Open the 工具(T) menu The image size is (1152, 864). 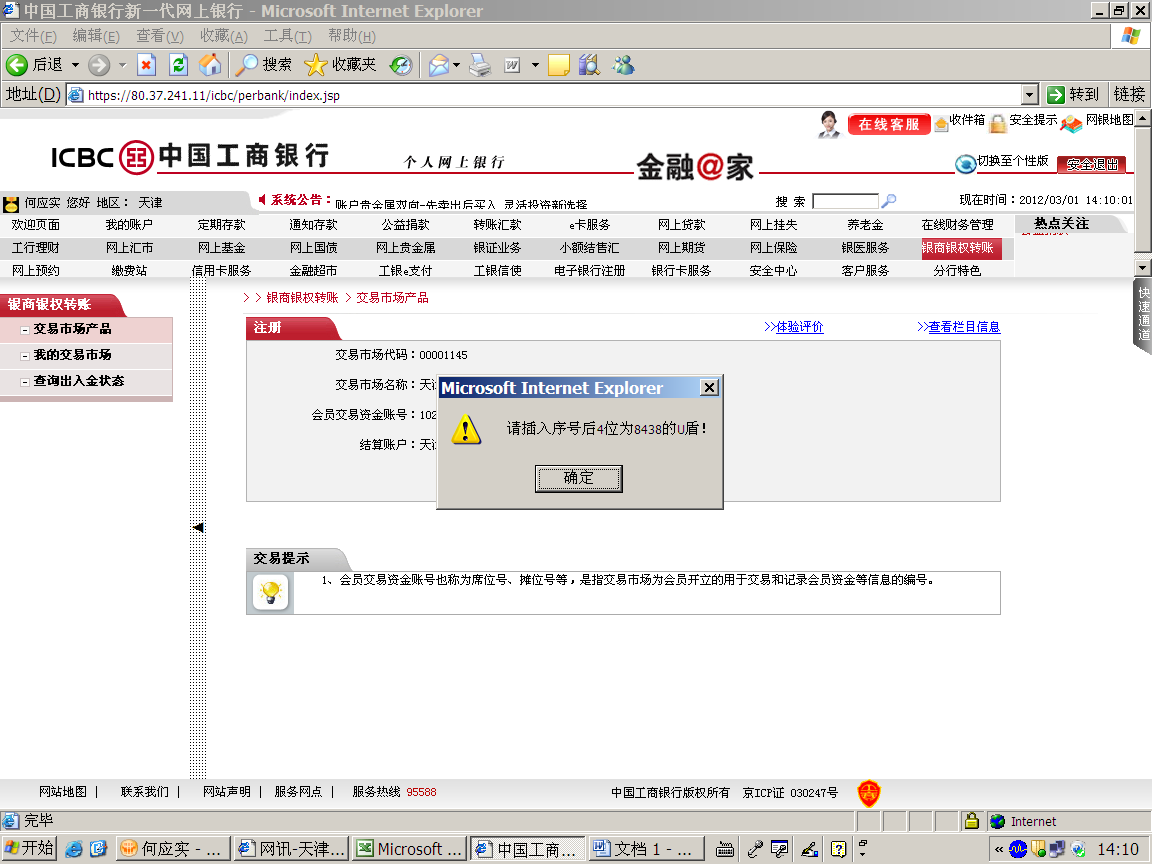click(288, 35)
